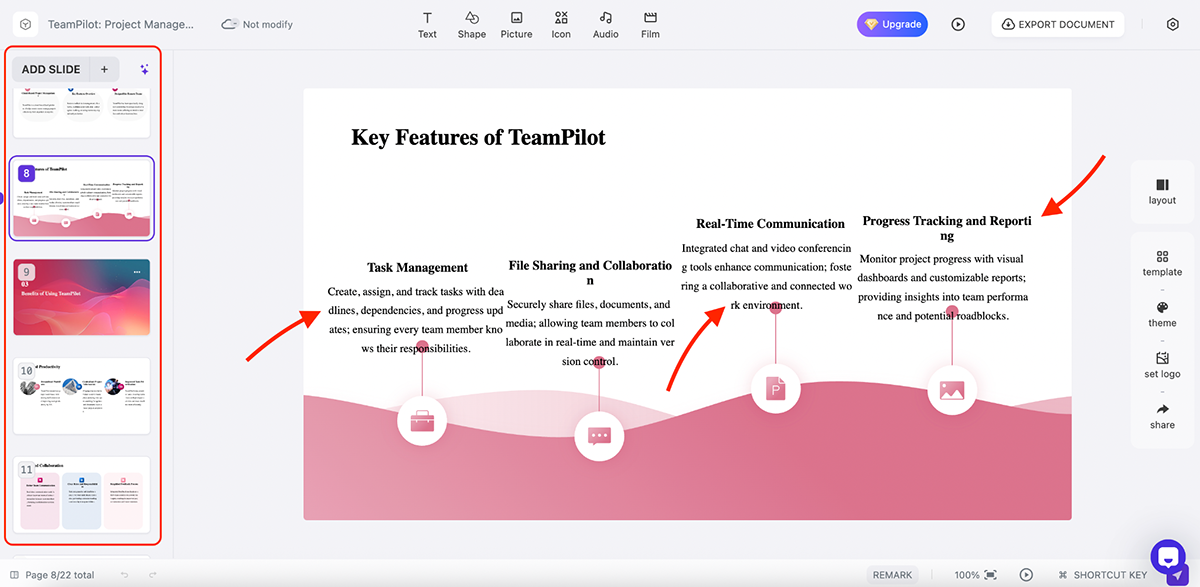Viewport: 1200px width, 587px height.
Task: Open the set logo option
Action: click(x=1161, y=365)
